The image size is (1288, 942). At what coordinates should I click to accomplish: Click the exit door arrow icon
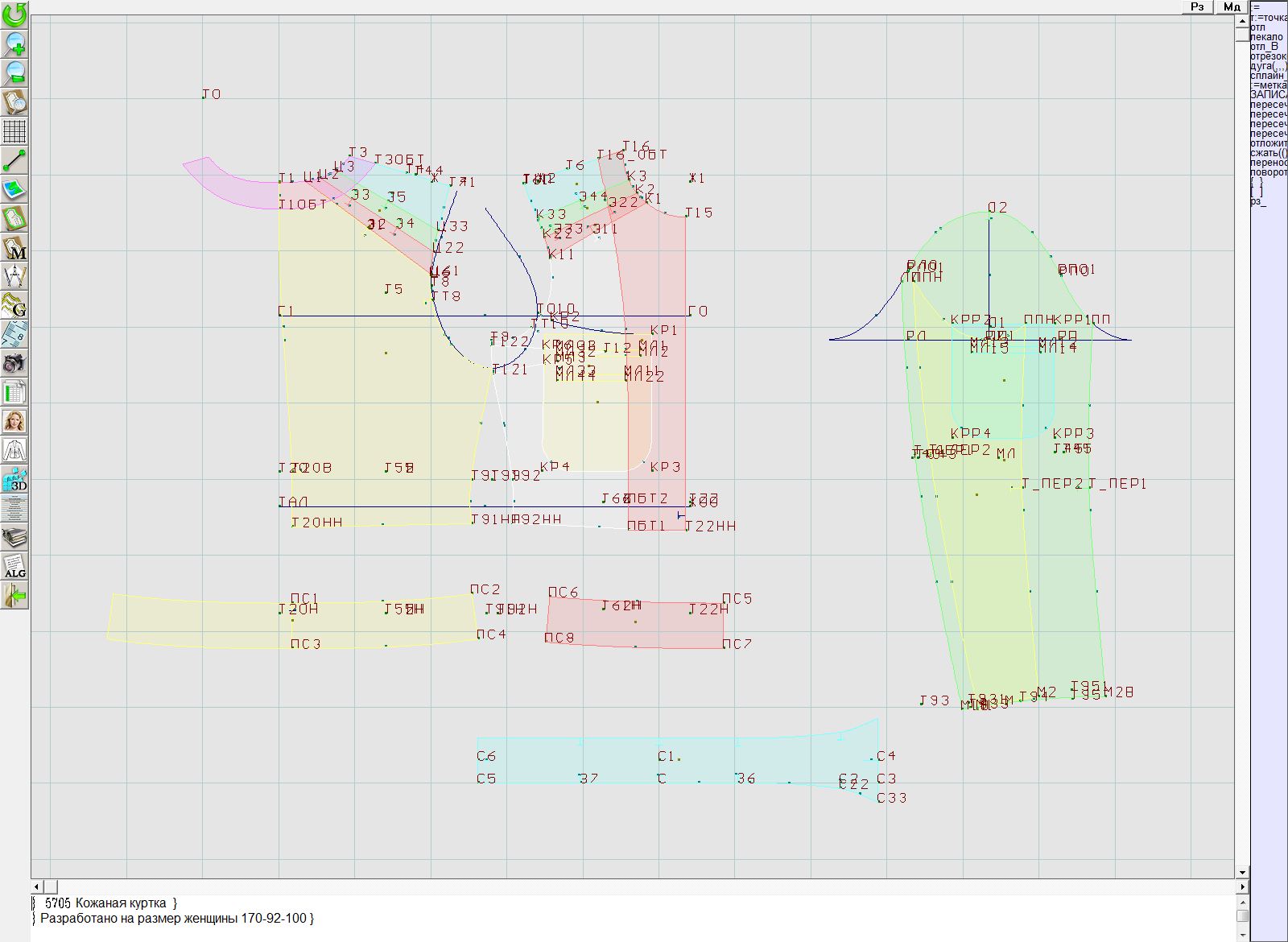(14, 596)
